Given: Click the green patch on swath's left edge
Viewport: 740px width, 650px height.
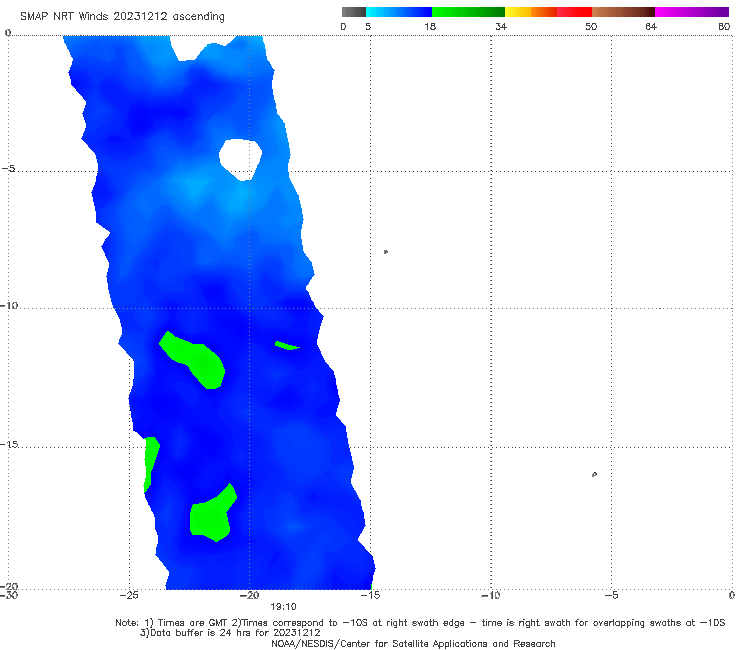Looking at the screenshot, I should (x=151, y=464).
